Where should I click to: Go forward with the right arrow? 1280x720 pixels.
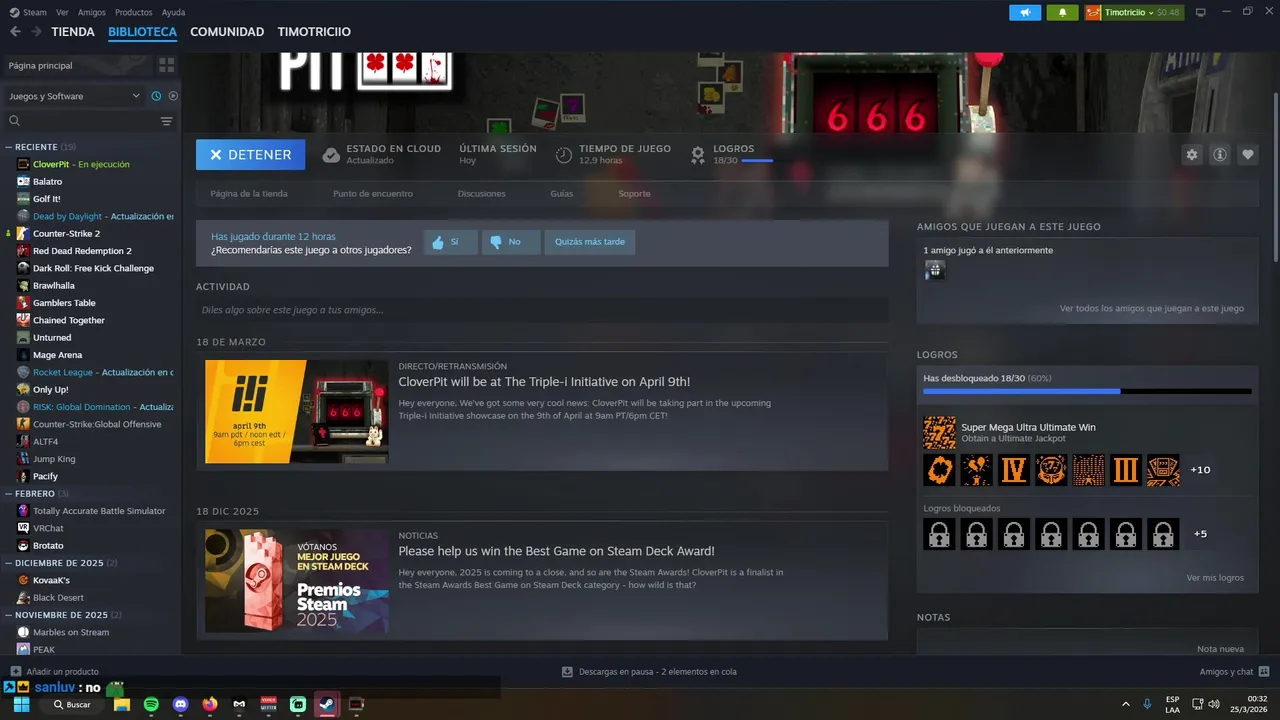tap(37, 32)
